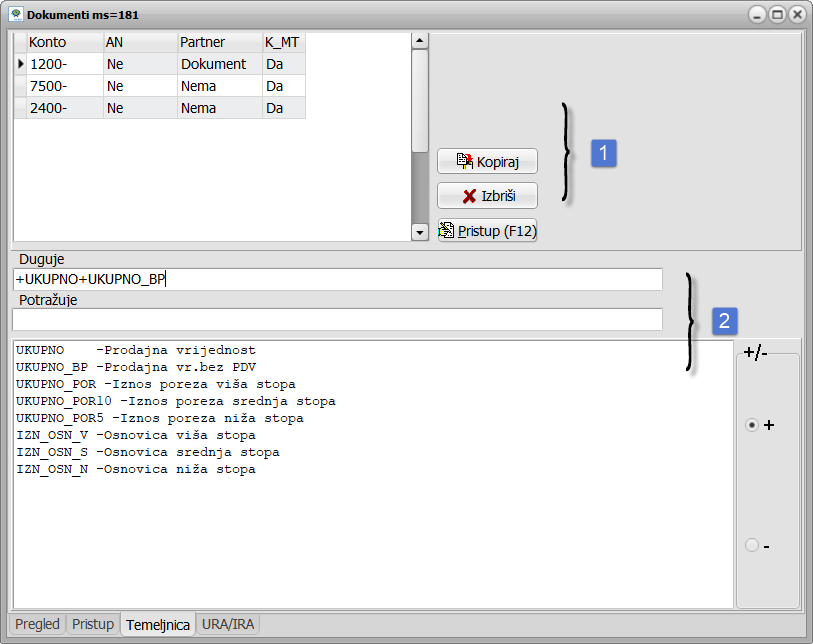Click the Konto column header

pos(64,42)
